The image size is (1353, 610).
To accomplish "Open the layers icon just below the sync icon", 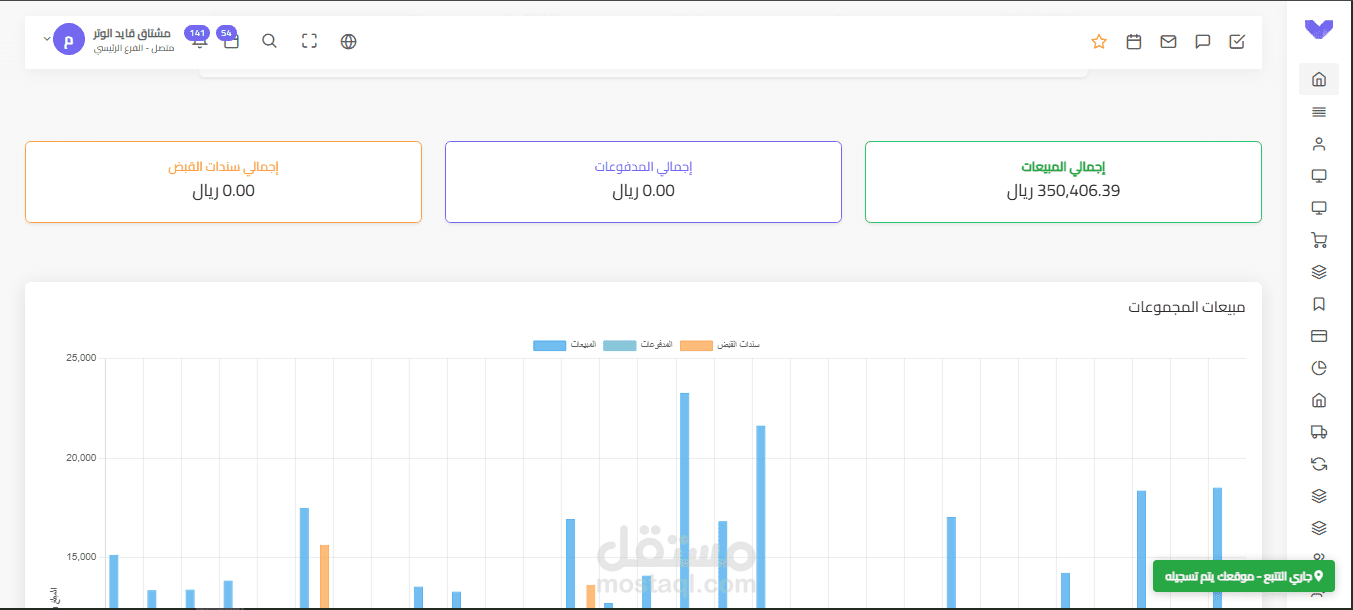I will click(x=1318, y=496).
